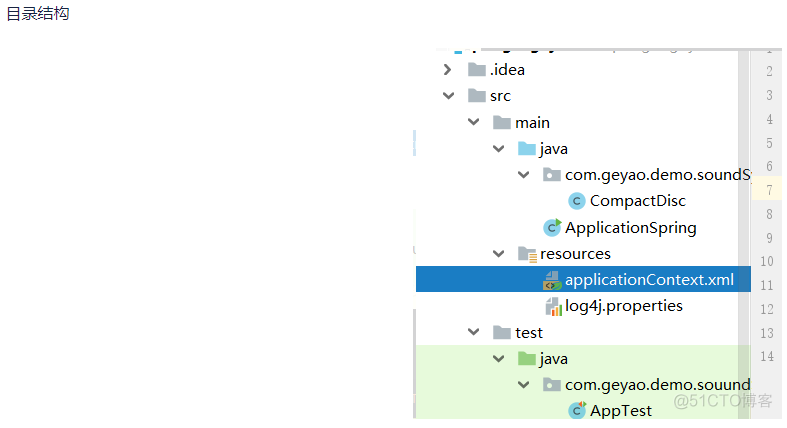Select ApplicationSpring in the project tree
This screenshot has width=787, height=428.
point(630,228)
